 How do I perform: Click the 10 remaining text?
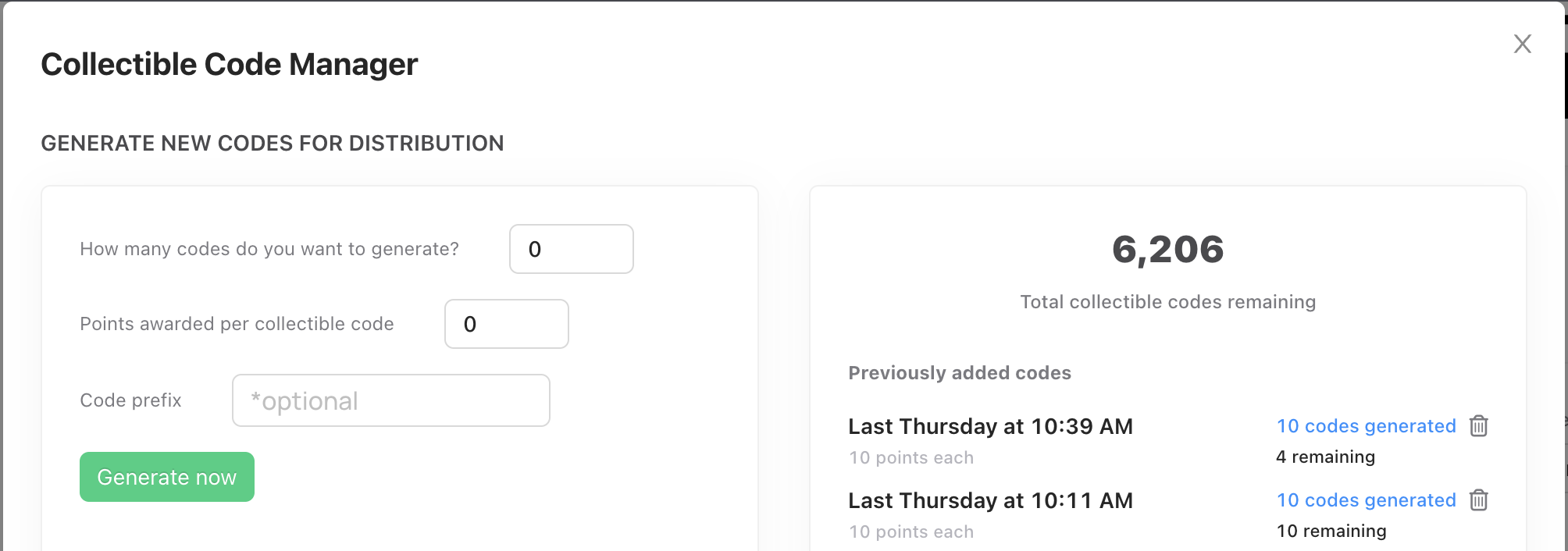pyautogui.click(x=1331, y=531)
